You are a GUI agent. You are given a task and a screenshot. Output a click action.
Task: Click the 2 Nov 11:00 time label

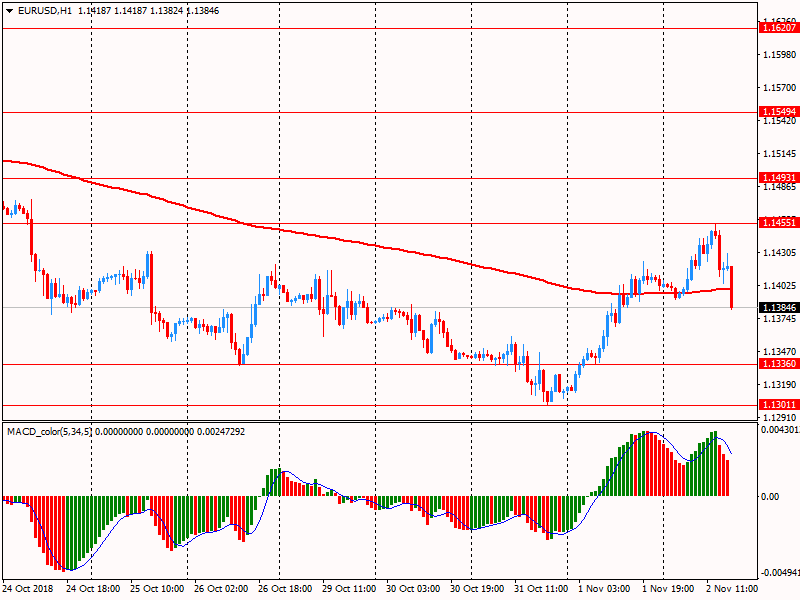(x=732, y=588)
